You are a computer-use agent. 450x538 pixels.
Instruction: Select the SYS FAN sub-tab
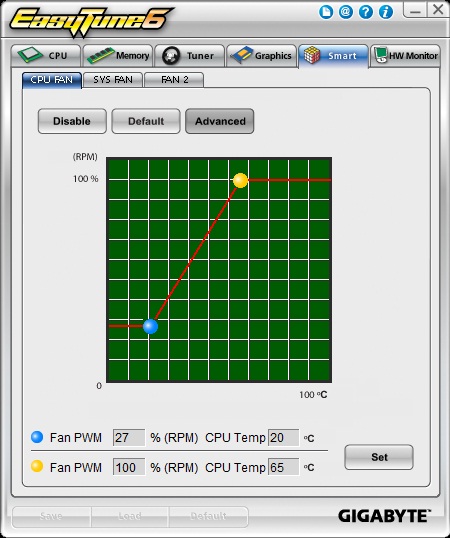click(x=113, y=80)
